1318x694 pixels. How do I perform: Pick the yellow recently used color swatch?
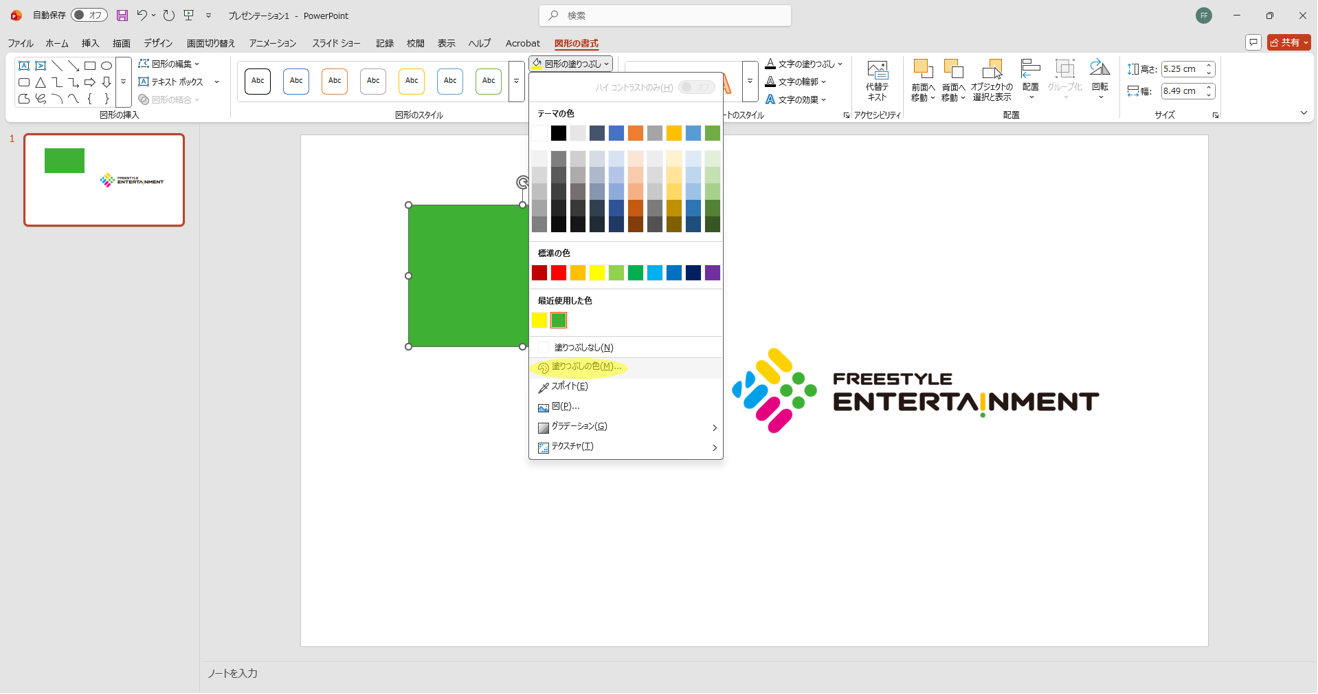tap(540, 321)
